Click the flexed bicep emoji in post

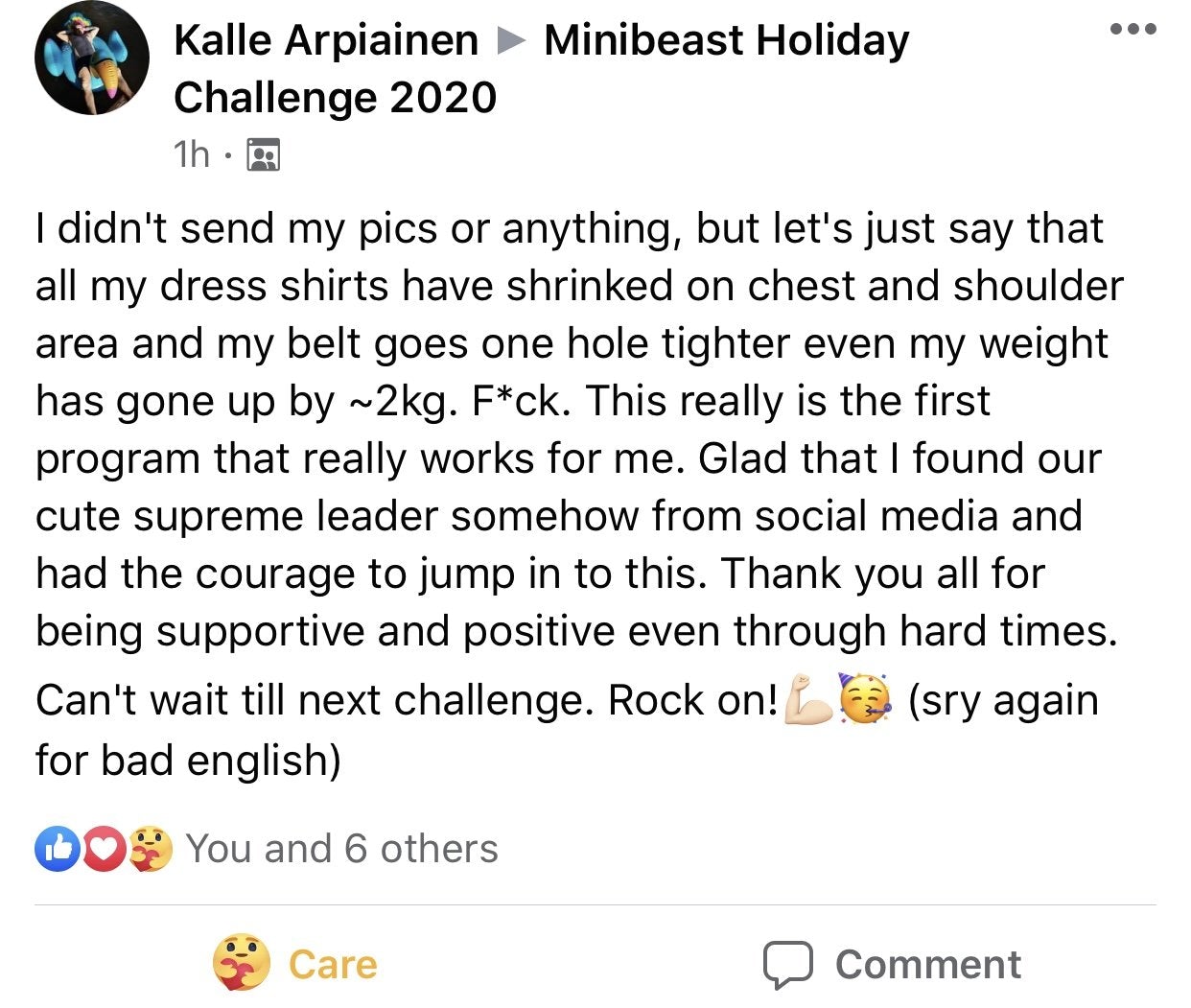coord(807,702)
